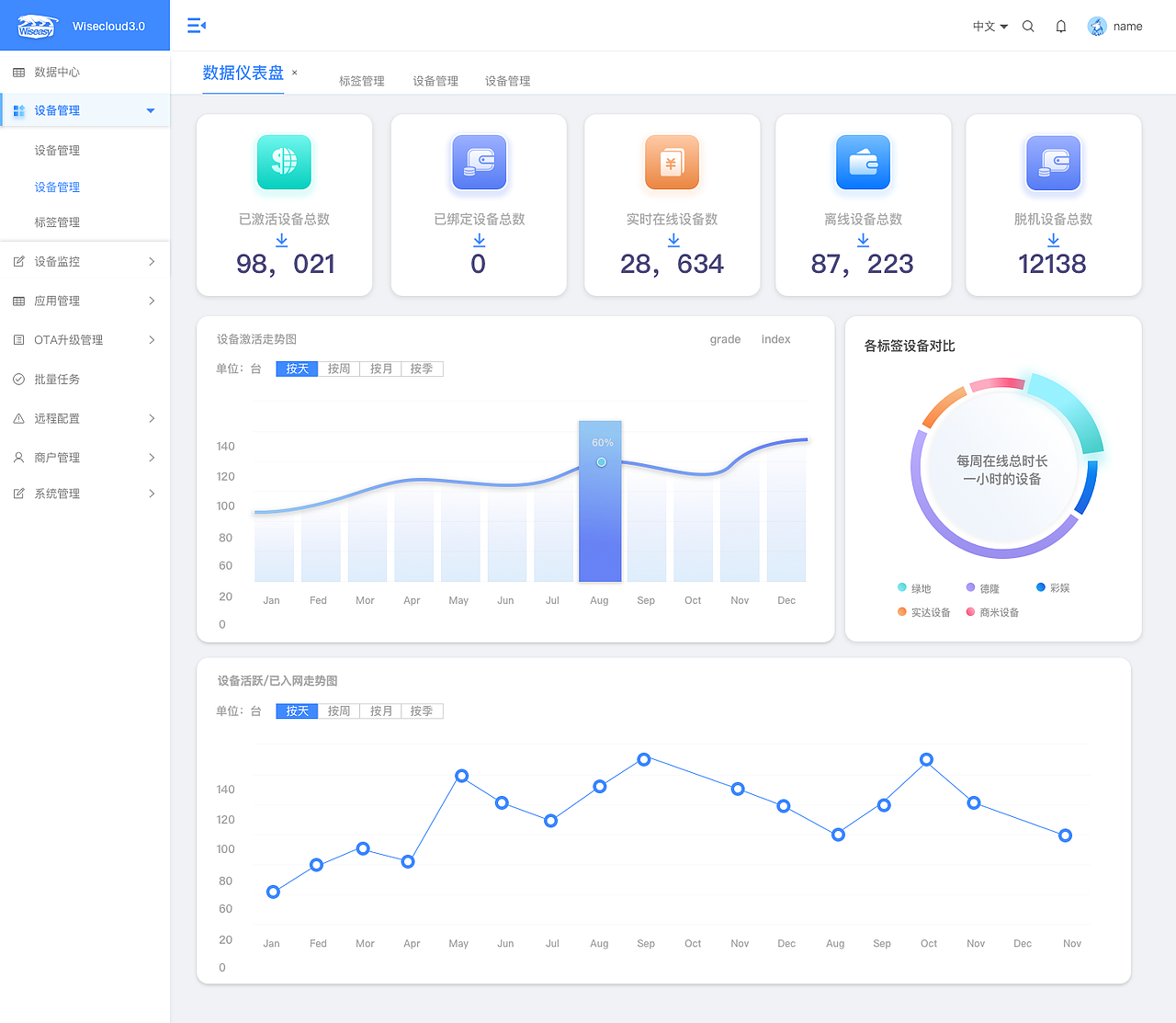Select 按周 in 设备活跃/已入网走势图
Screen dimensions: 1176x1023
click(339, 711)
